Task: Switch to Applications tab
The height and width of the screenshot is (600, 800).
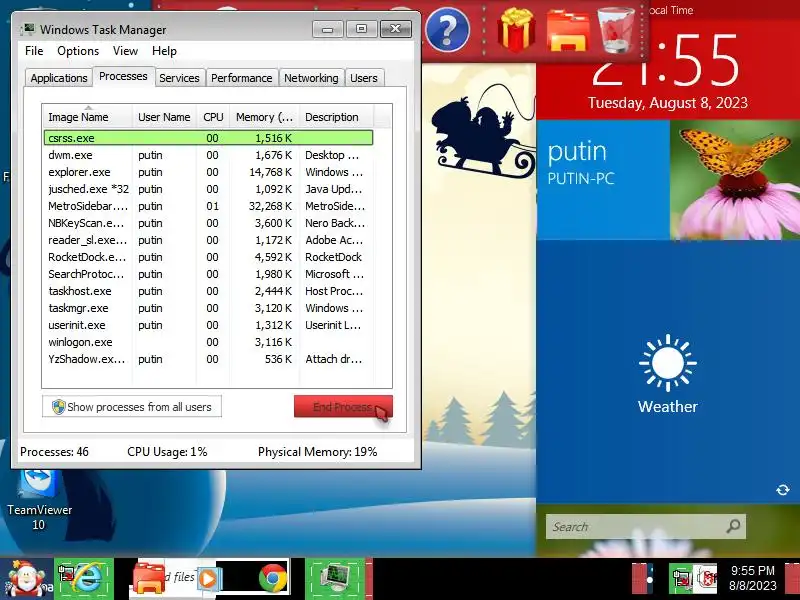Action: (59, 78)
